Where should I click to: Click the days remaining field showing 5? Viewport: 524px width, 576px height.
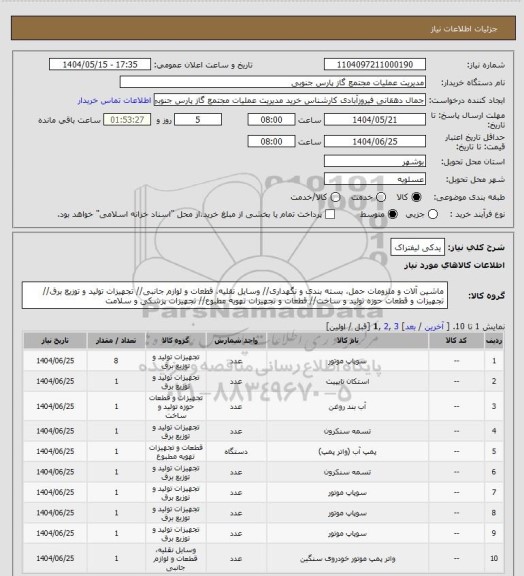[198, 120]
